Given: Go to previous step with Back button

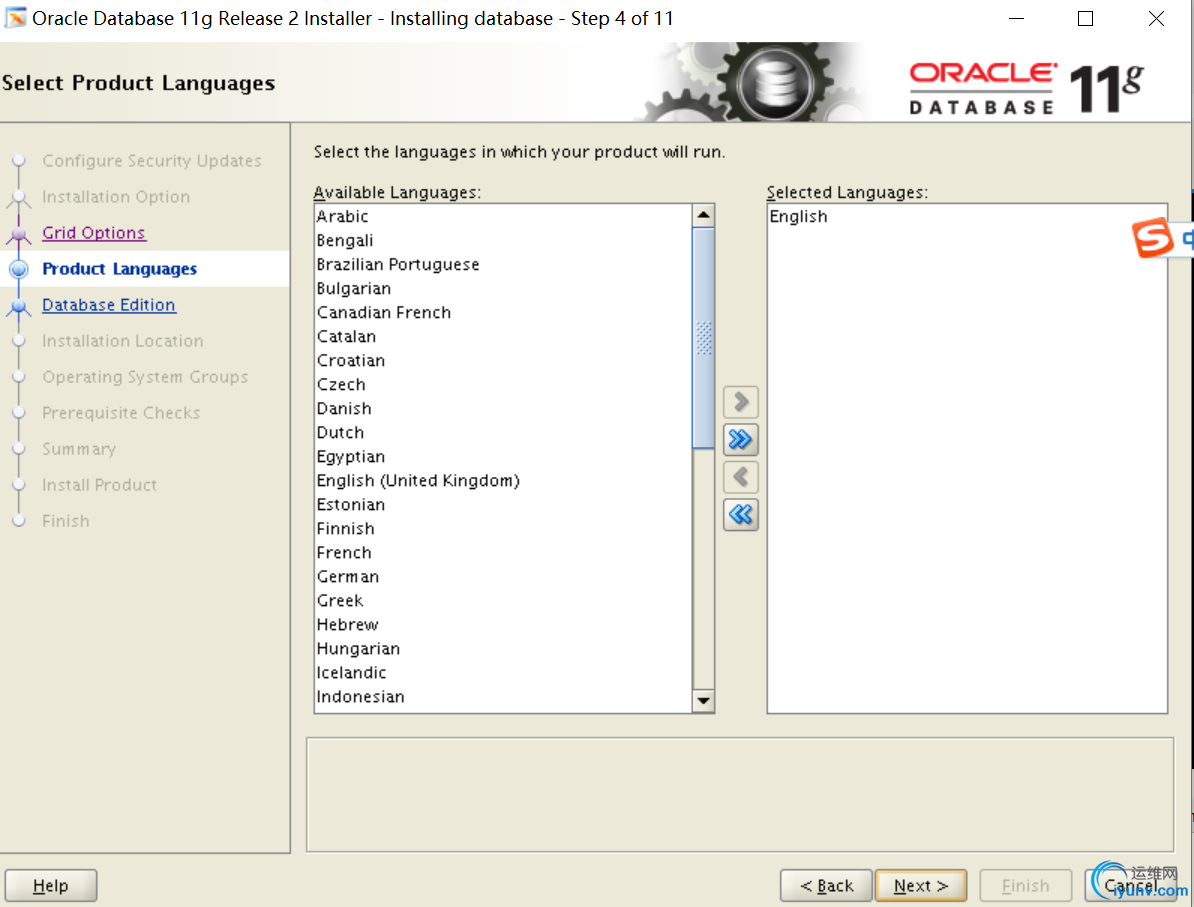Looking at the screenshot, I should coord(826,886).
